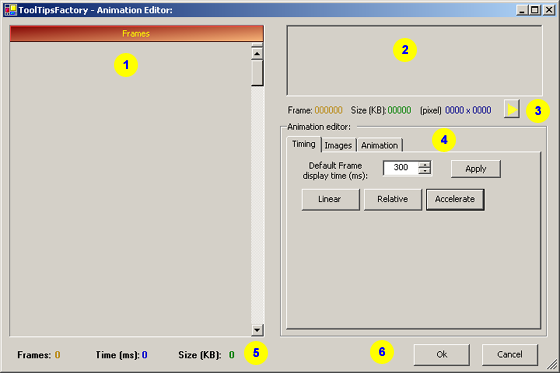Choose Relative timing mode

coord(392,199)
